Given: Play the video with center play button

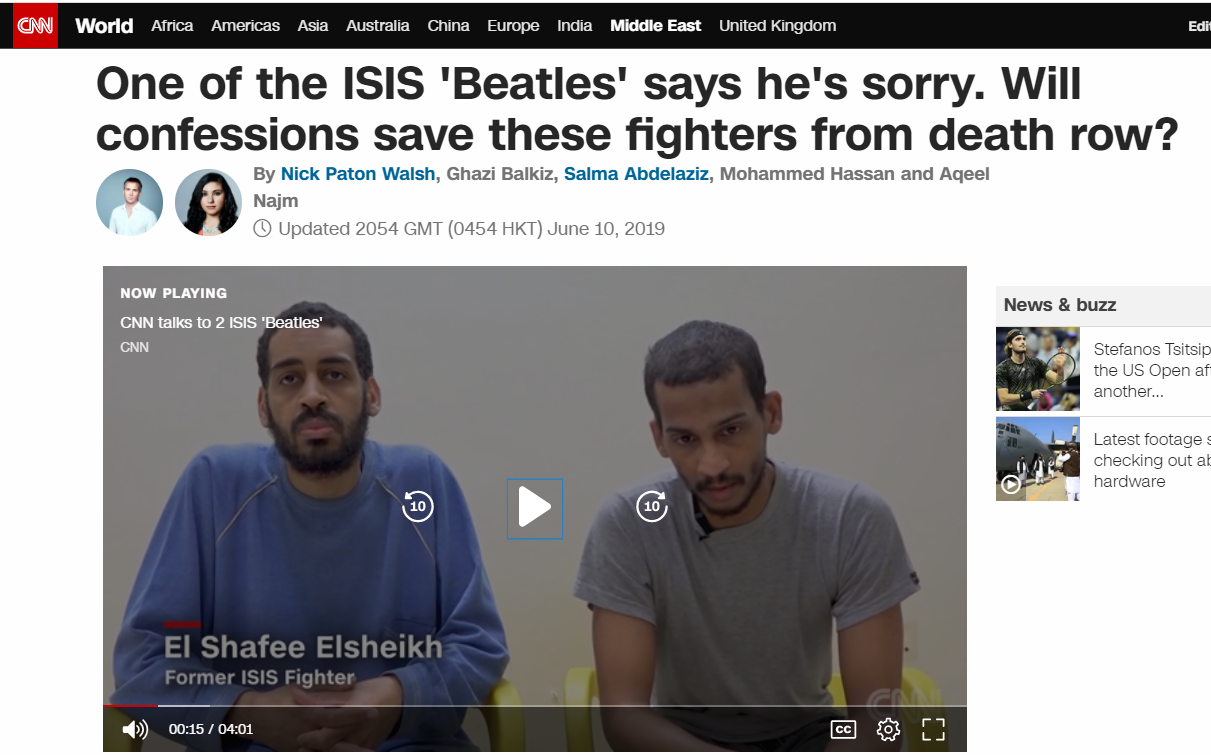Looking at the screenshot, I should (535, 508).
